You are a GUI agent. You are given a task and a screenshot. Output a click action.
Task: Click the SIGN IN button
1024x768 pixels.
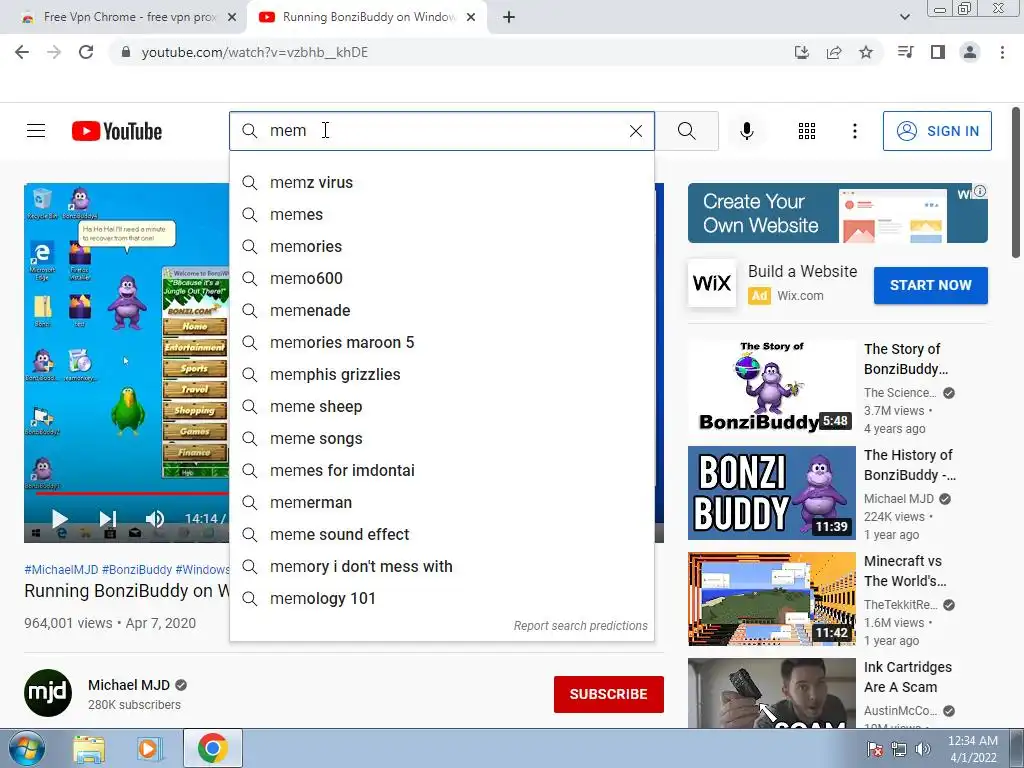pyautogui.click(x=937, y=131)
